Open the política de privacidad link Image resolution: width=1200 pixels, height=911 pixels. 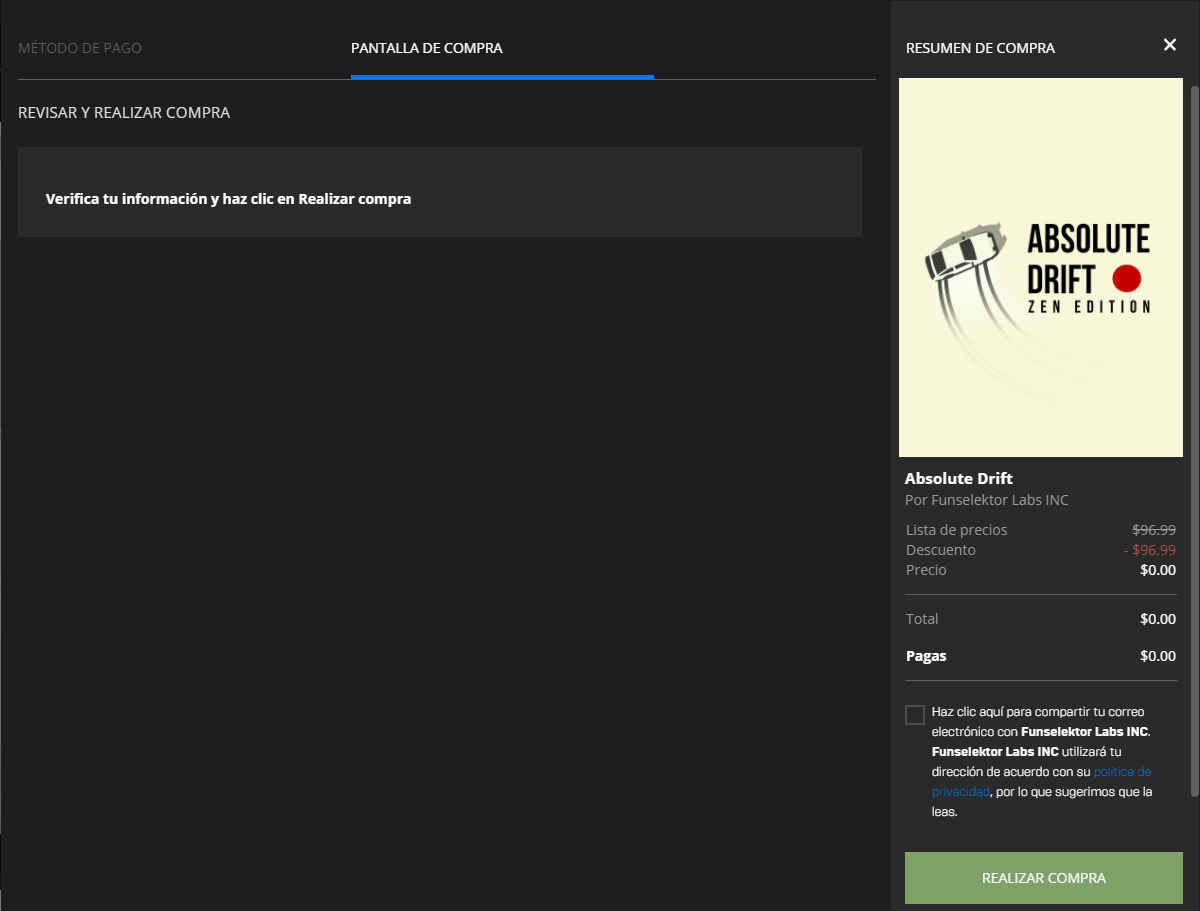pyautogui.click(x=1041, y=782)
